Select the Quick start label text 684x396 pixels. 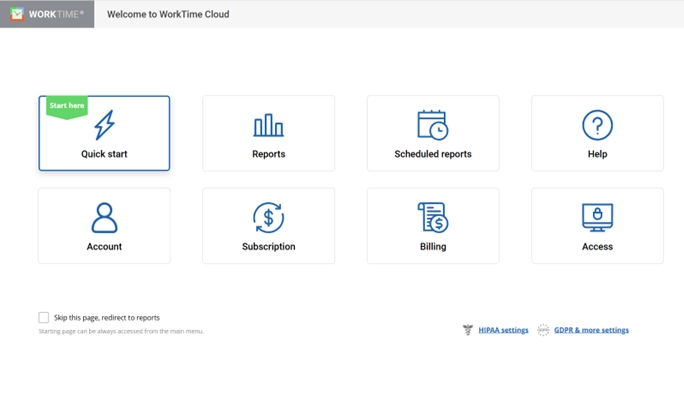(104, 154)
